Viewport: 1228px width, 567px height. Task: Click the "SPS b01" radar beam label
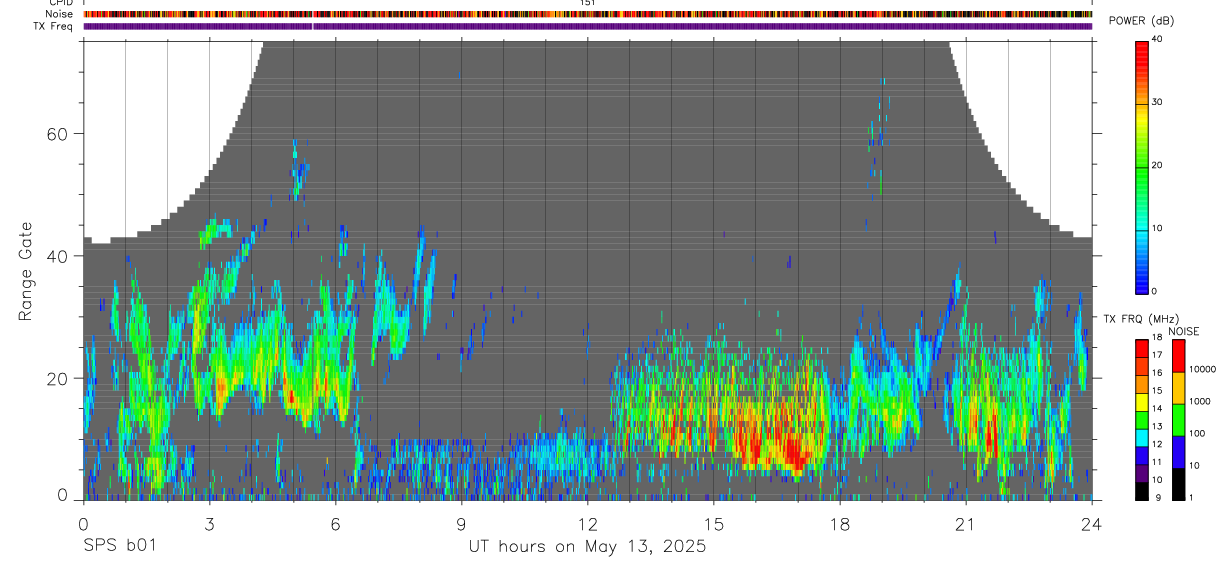(119, 547)
